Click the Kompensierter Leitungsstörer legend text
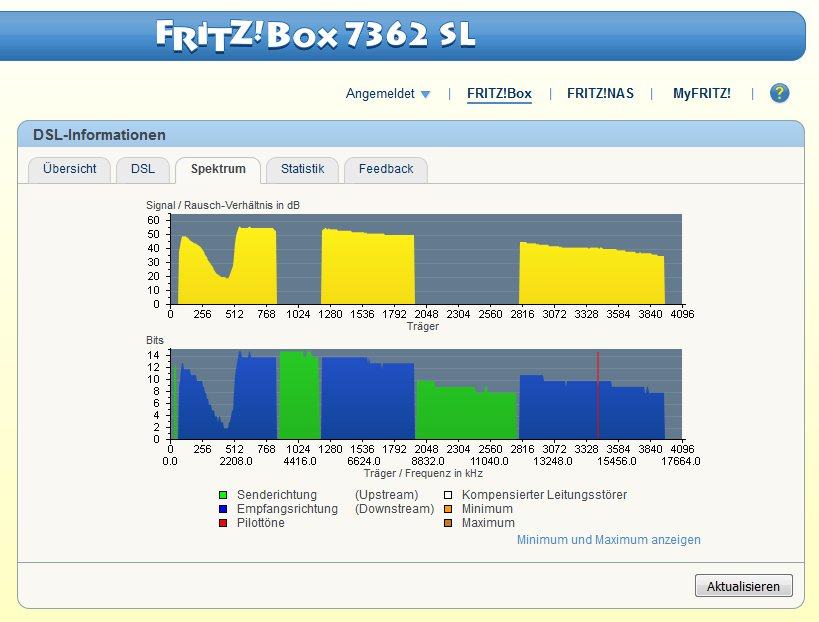The height and width of the screenshot is (622, 819). pos(544,495)
